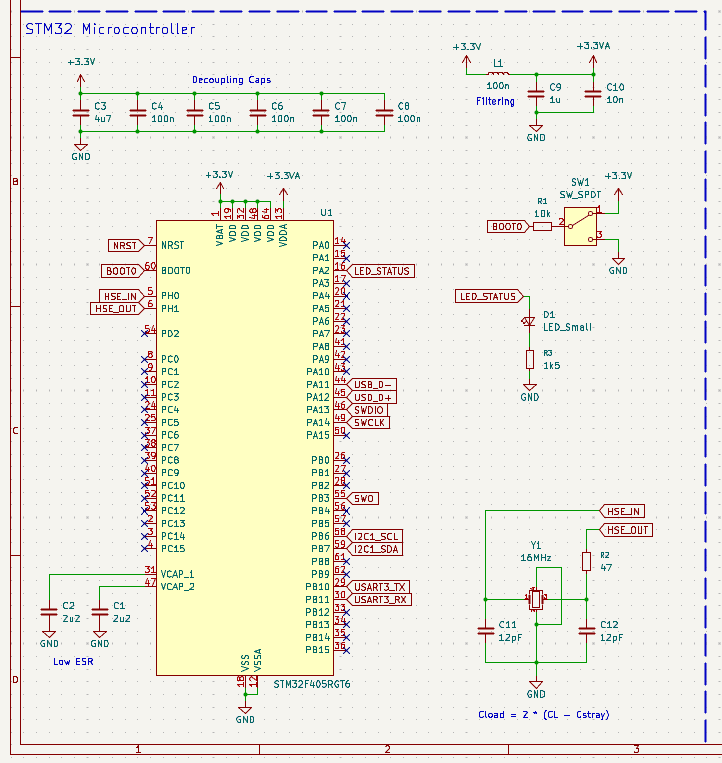The width and height of the screenshot is (722, 763).
Task: Click the Y1 16MHz crystal symbol
Action: point(536,598)
